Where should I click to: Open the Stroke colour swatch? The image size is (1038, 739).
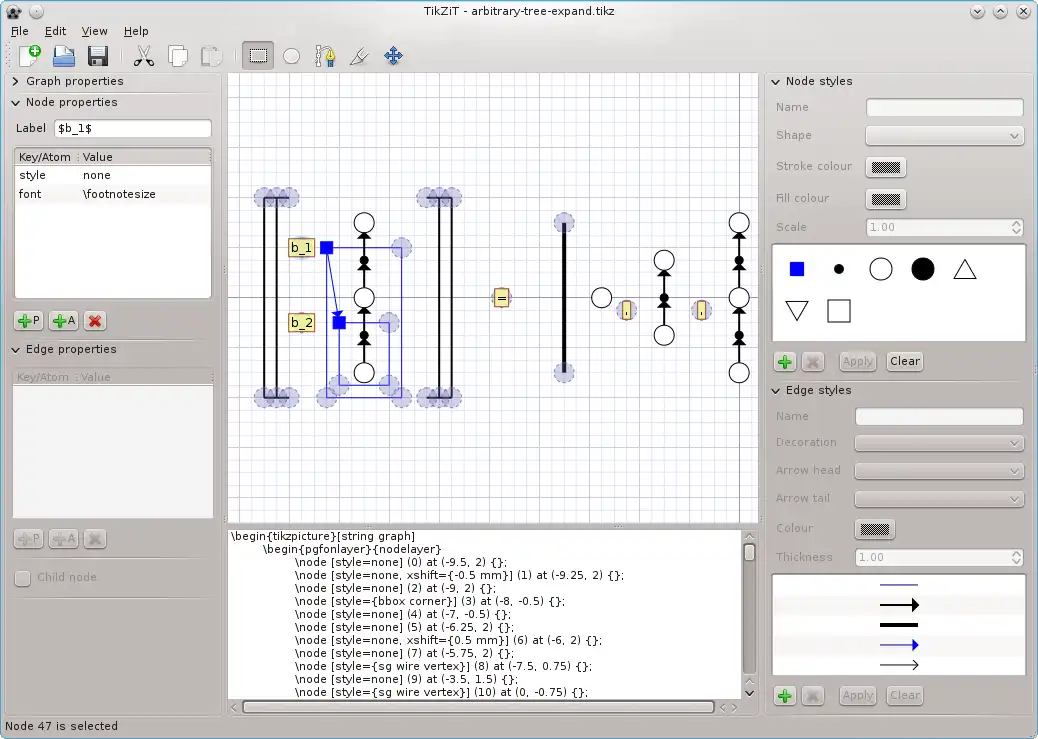click(885, 167)
